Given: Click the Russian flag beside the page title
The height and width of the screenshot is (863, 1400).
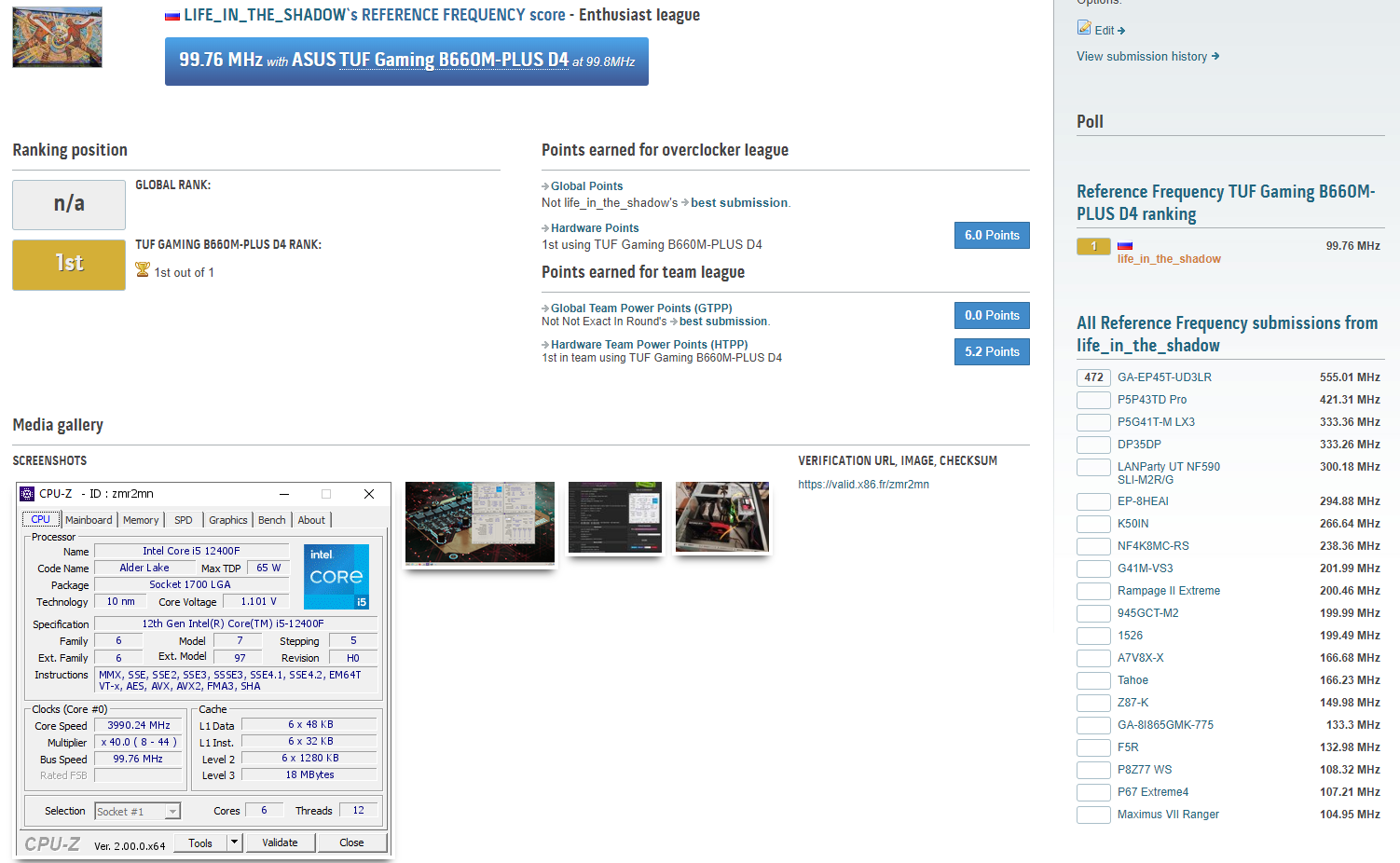Looking at the screenshot, I should 172,16.
